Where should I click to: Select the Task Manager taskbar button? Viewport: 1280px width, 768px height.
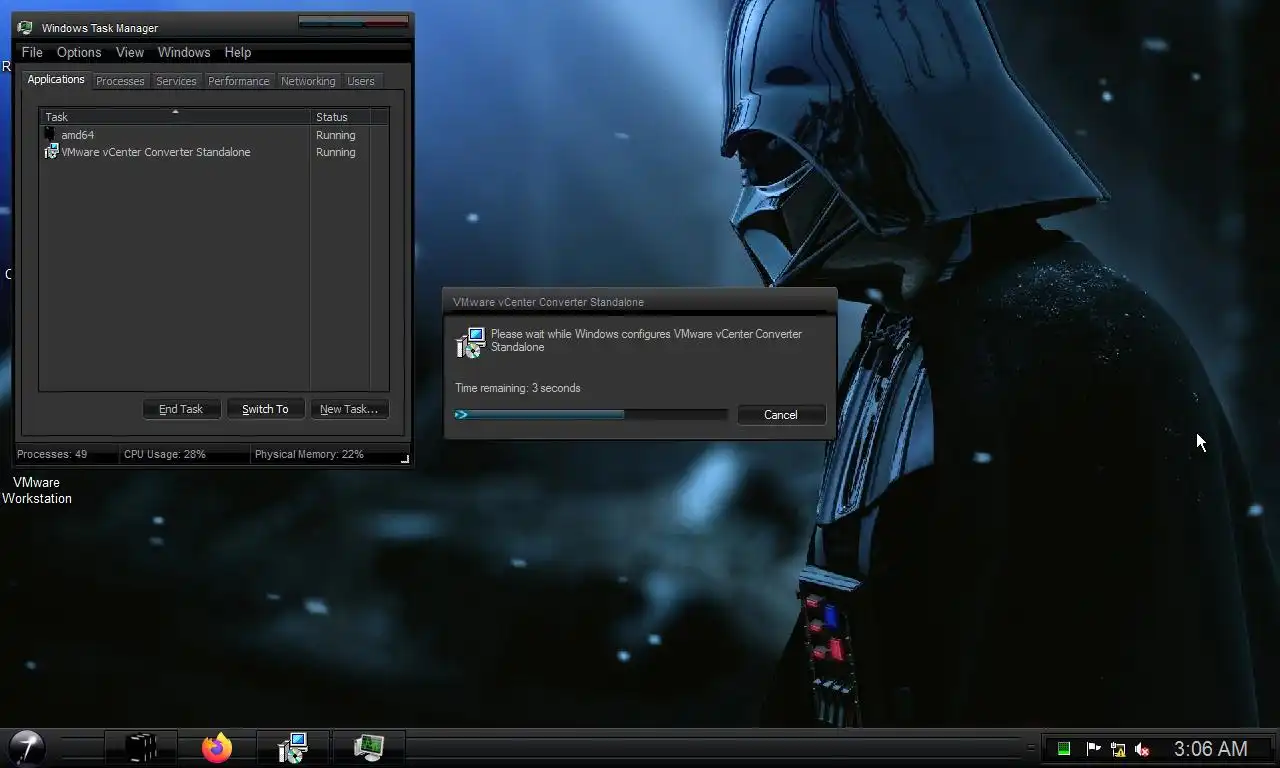[369, 747]
